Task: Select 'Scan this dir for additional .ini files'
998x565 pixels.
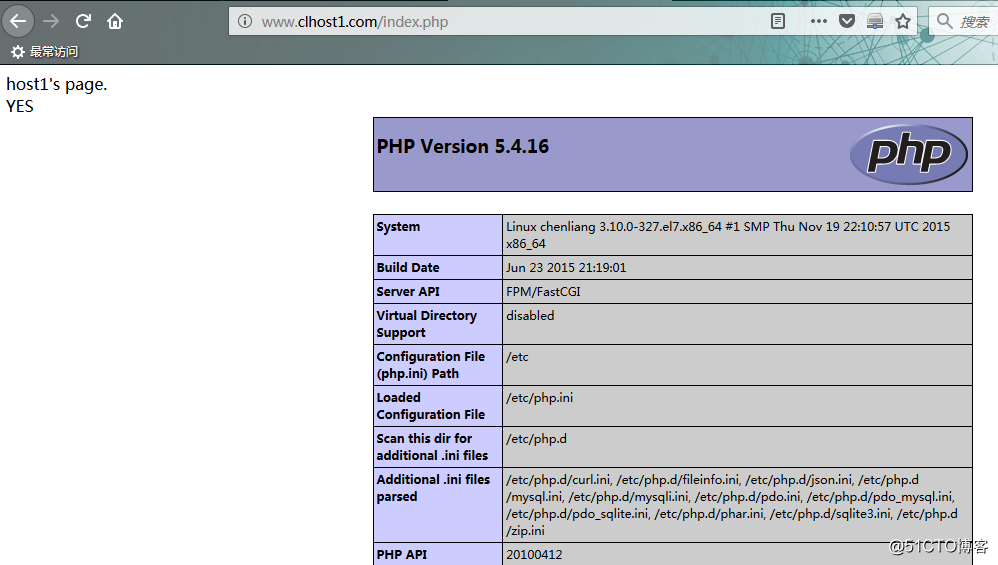Action: coord(432,447)
